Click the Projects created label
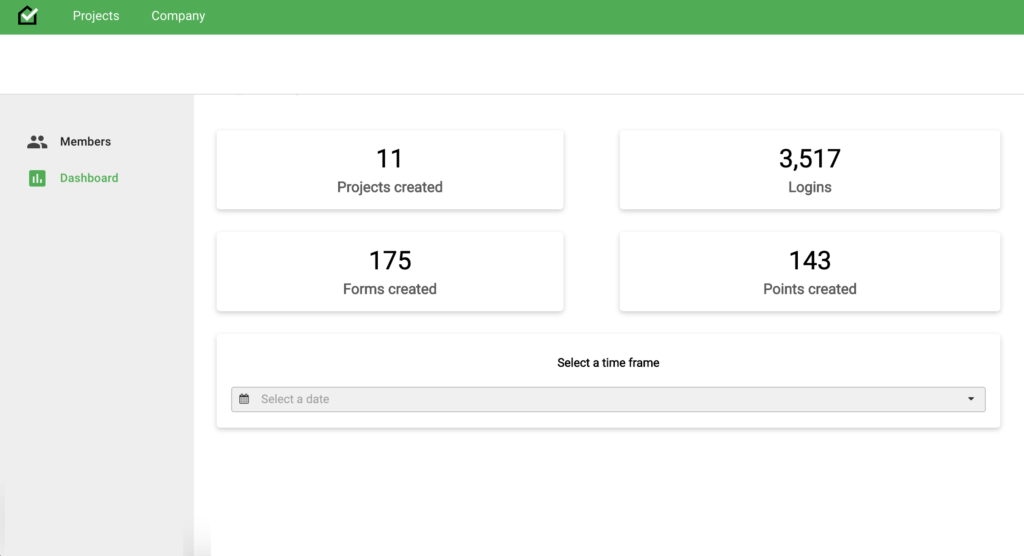The height and width of the screenshot is (556, 1024). click(x=390, y=187)
